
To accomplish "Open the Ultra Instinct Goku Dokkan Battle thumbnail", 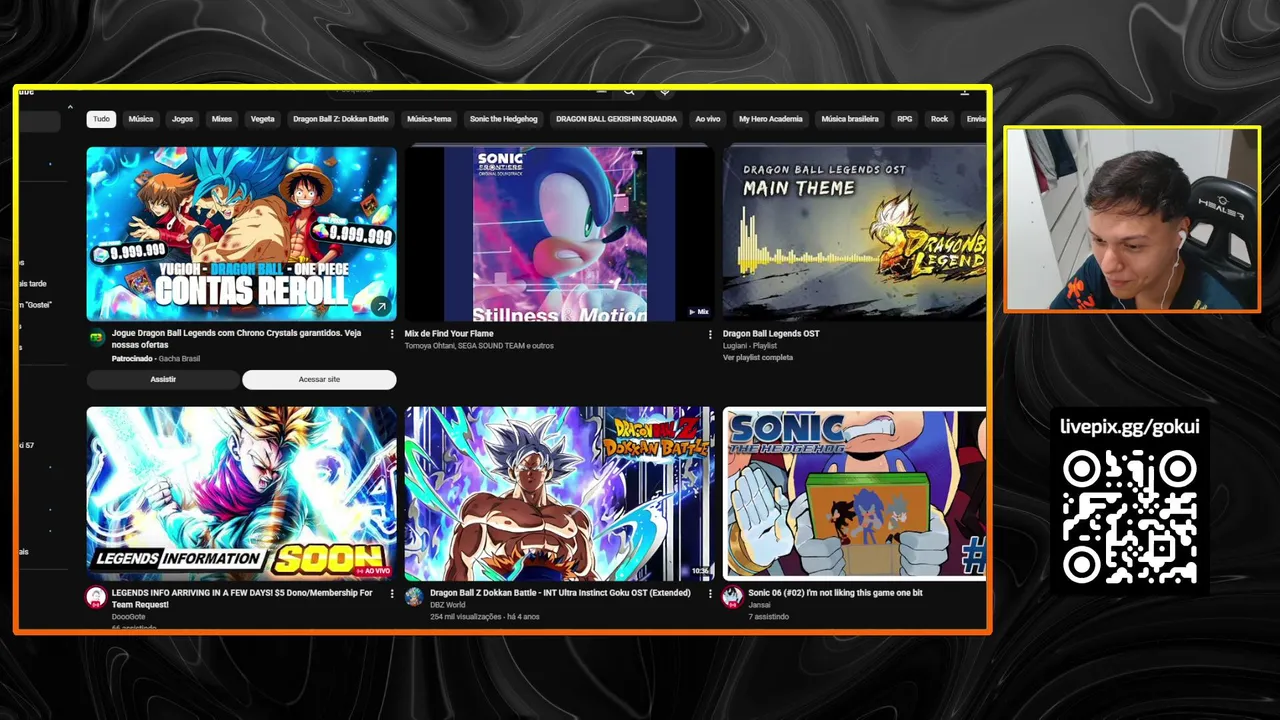I will [560, 493].
